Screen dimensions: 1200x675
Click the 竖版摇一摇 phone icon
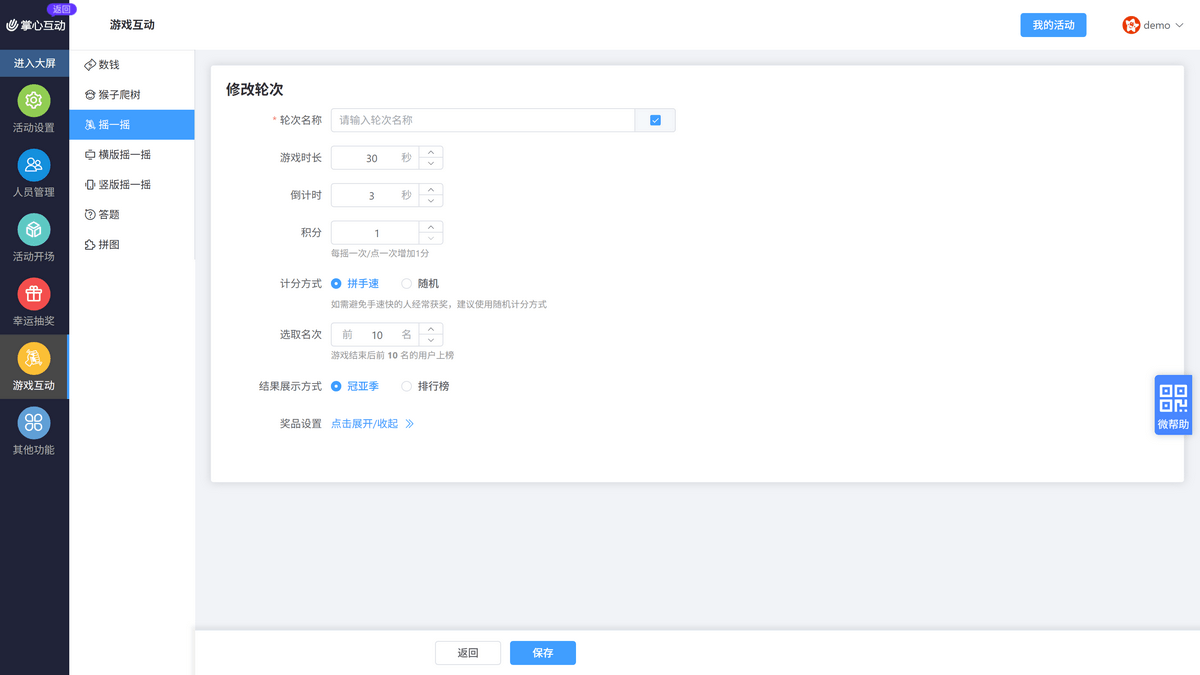(90, 185)
